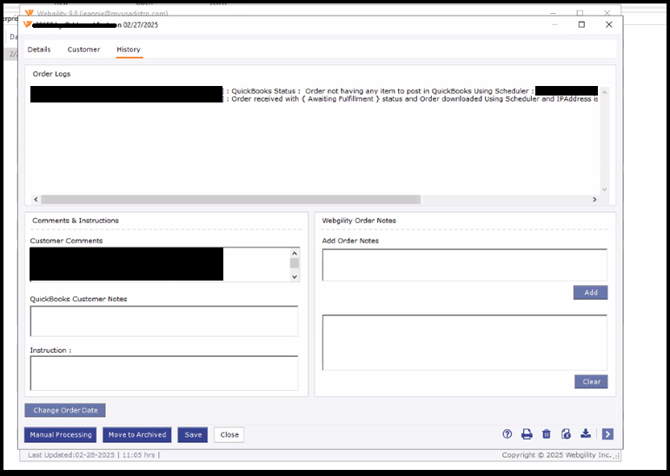The image size is (670, 476).
Task: Click Move to Archived button
Action: point(137,435)
